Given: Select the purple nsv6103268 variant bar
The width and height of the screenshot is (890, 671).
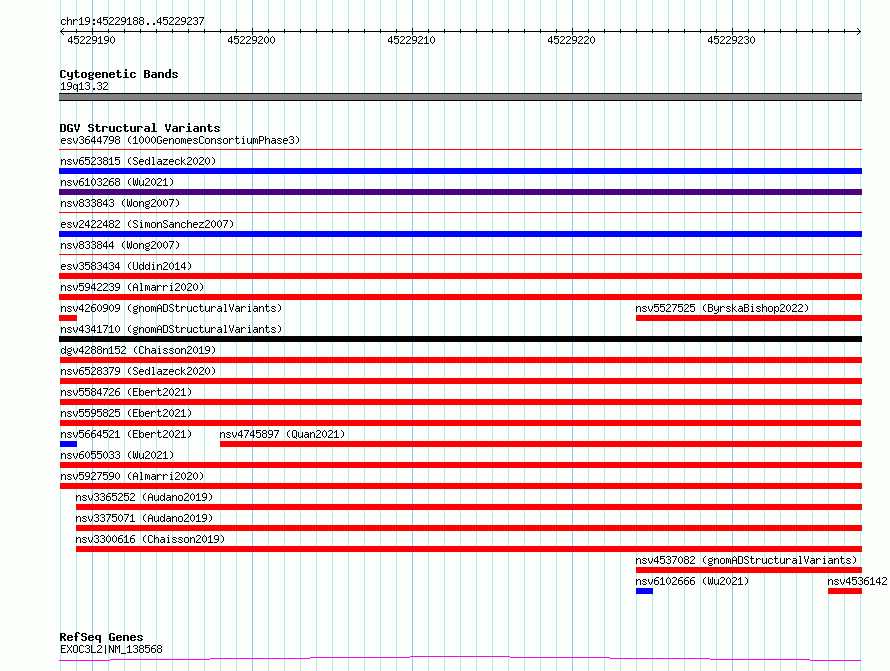Looking at the screenshot, I should pos(460,192).
